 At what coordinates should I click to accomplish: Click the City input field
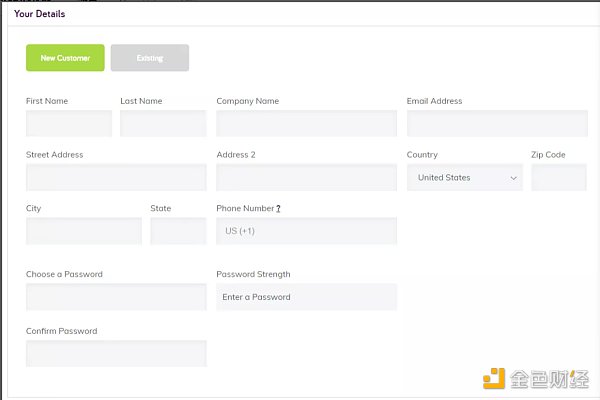pyautogui.click(x=84, y=231)
